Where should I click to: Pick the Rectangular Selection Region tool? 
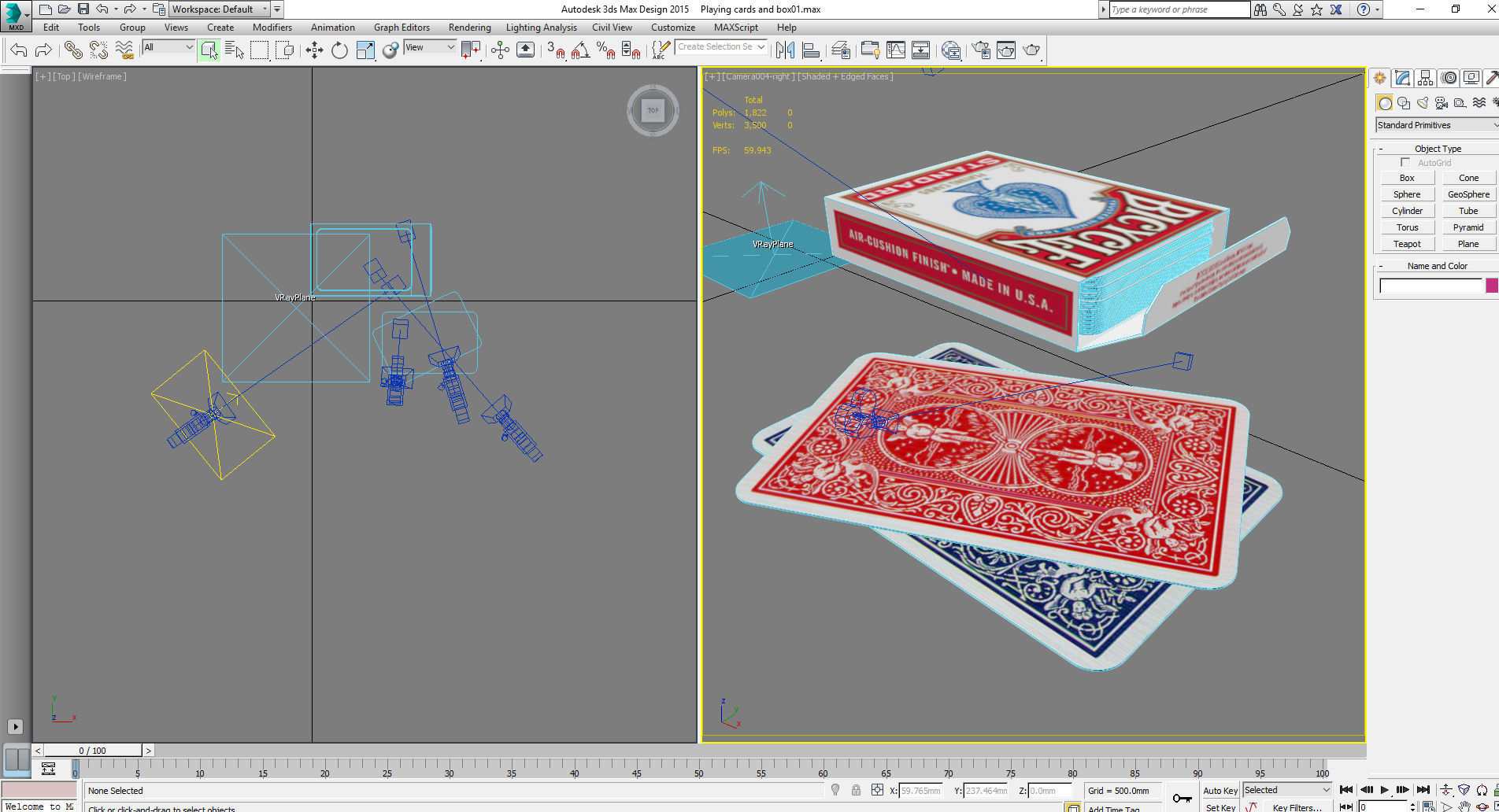click(259, 50)
